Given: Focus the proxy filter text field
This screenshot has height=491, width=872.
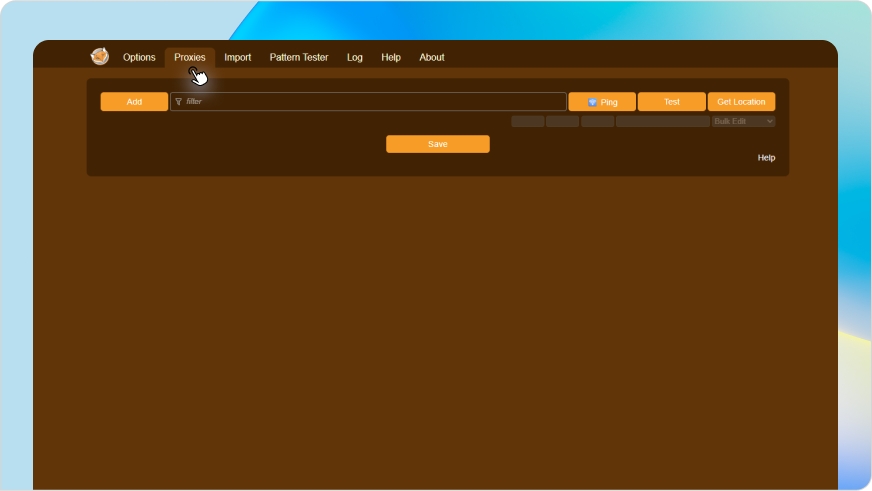Looking at the screenshot, I should 370,102.
